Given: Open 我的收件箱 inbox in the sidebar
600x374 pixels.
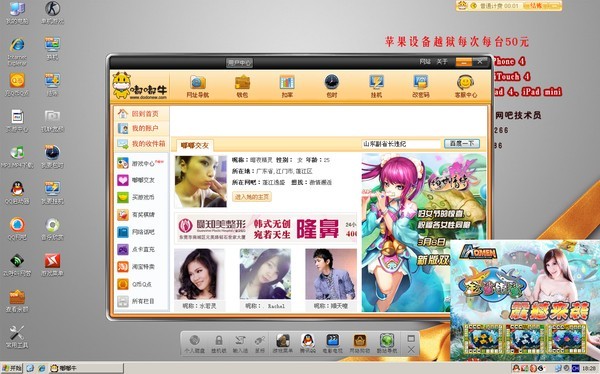Looking at the screenshot, I should 141,144.
